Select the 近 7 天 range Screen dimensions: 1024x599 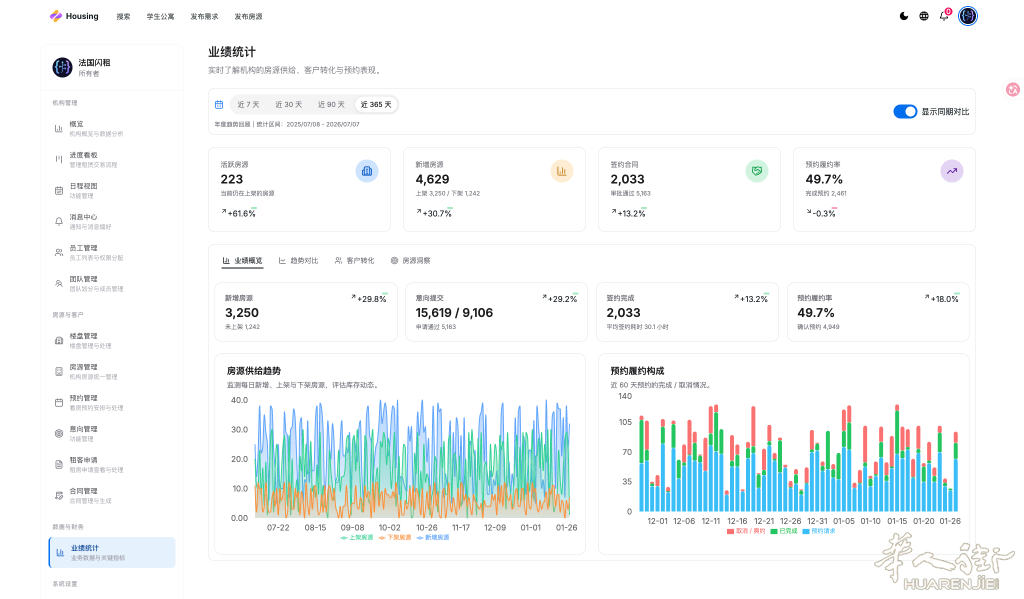[x=248, y=105]
